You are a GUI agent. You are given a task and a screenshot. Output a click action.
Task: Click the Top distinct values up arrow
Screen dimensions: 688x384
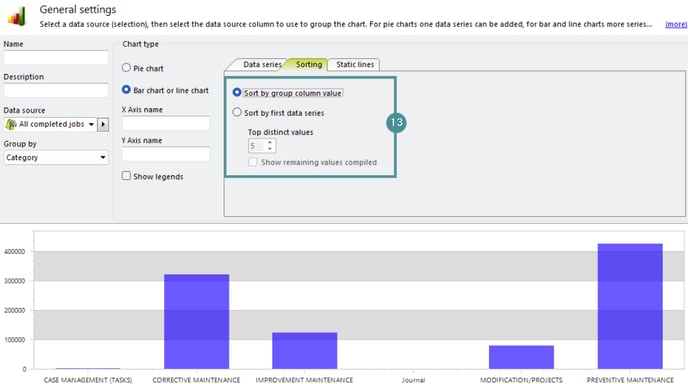(x=270, y=142)
